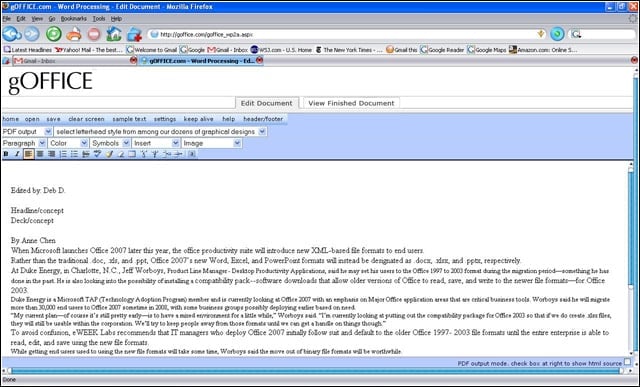Open the Go menu
Image resolution: width=640 pixels, height=387 pixels.
(52, 18)
